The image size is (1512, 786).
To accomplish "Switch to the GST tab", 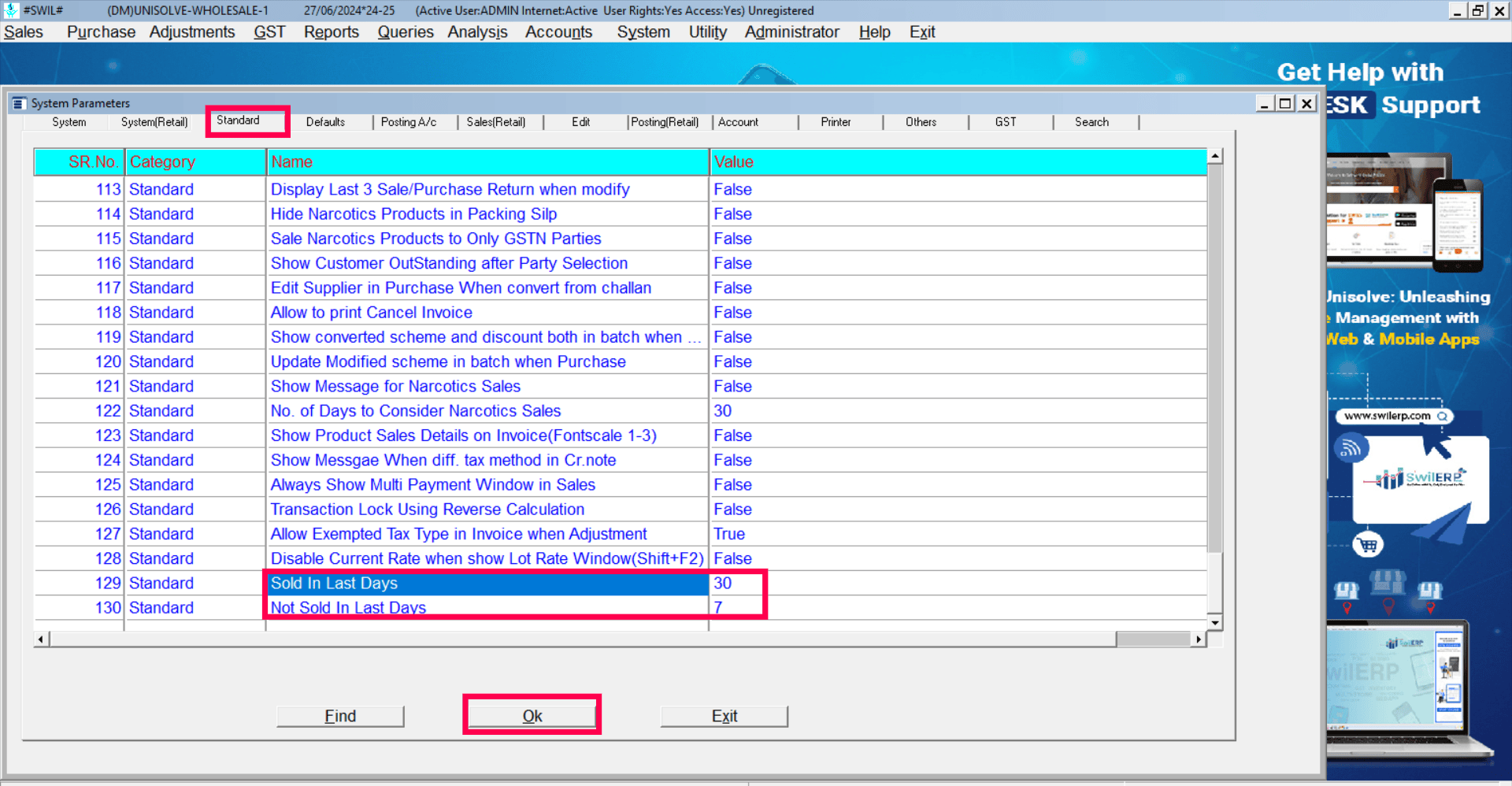I will tap(1005, 122).
